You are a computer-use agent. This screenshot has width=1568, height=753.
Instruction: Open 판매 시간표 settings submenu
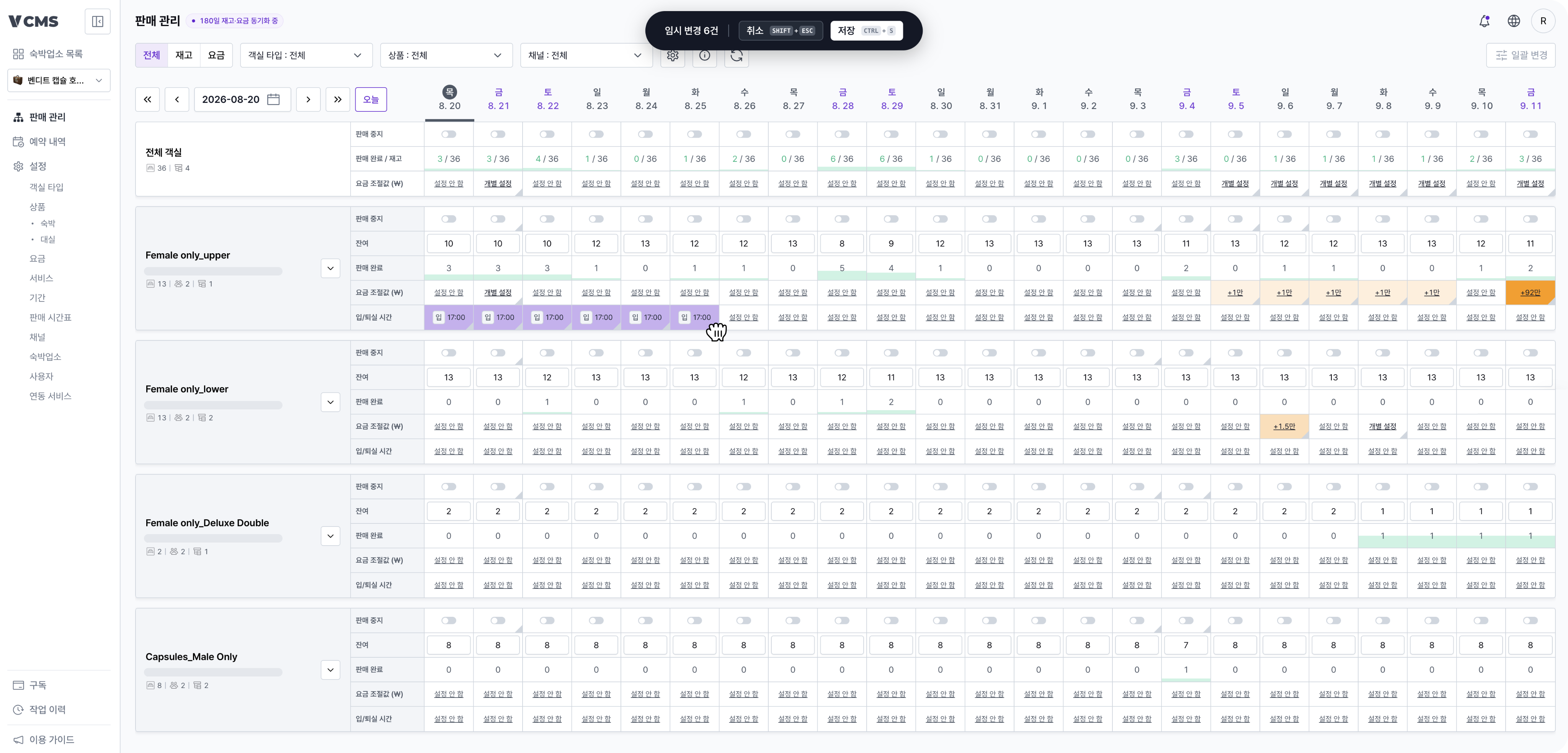pos(51,318)
